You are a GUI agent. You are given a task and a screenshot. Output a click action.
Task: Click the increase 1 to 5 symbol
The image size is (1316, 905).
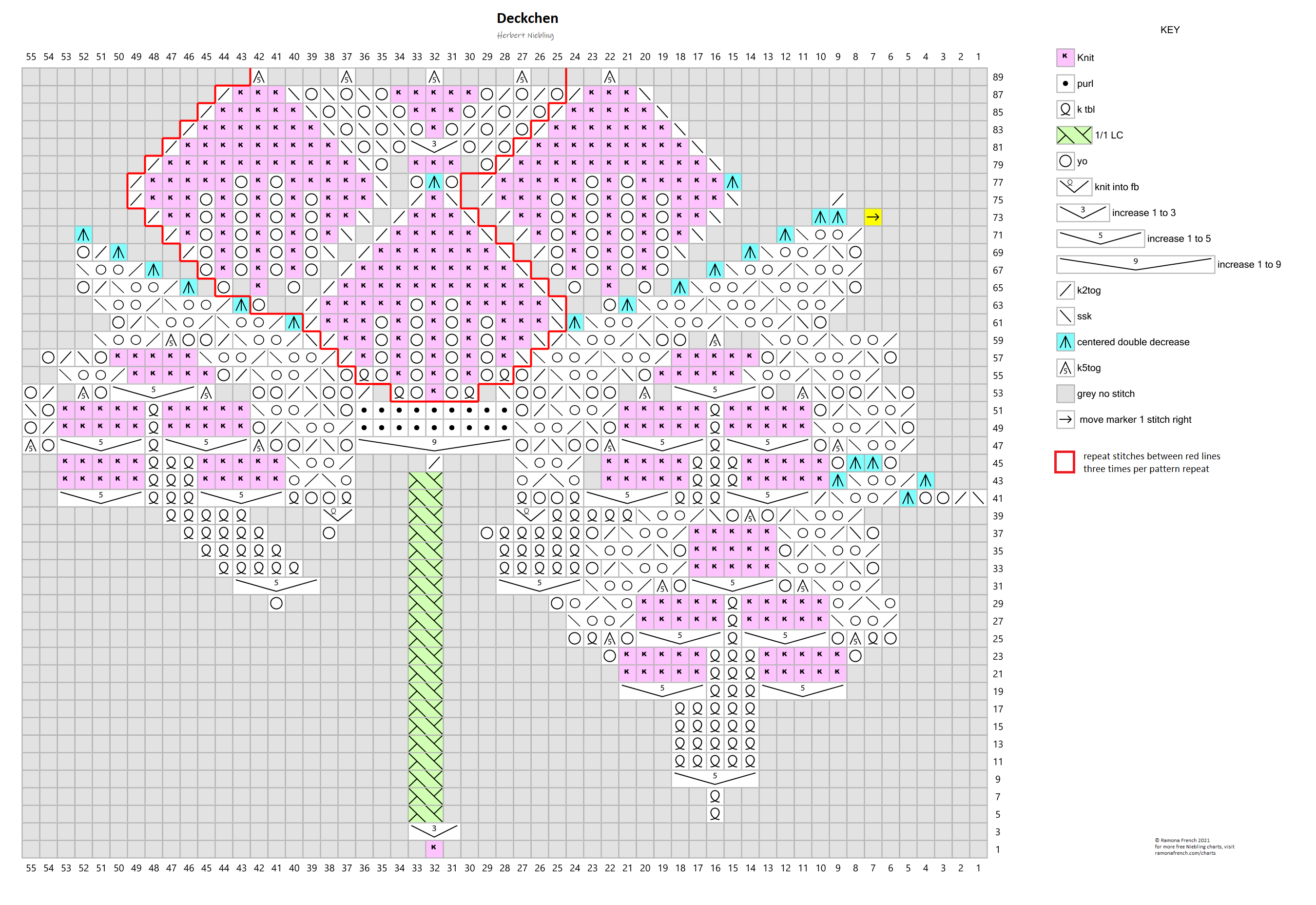pyautogui.click(x=1100, y=238)
